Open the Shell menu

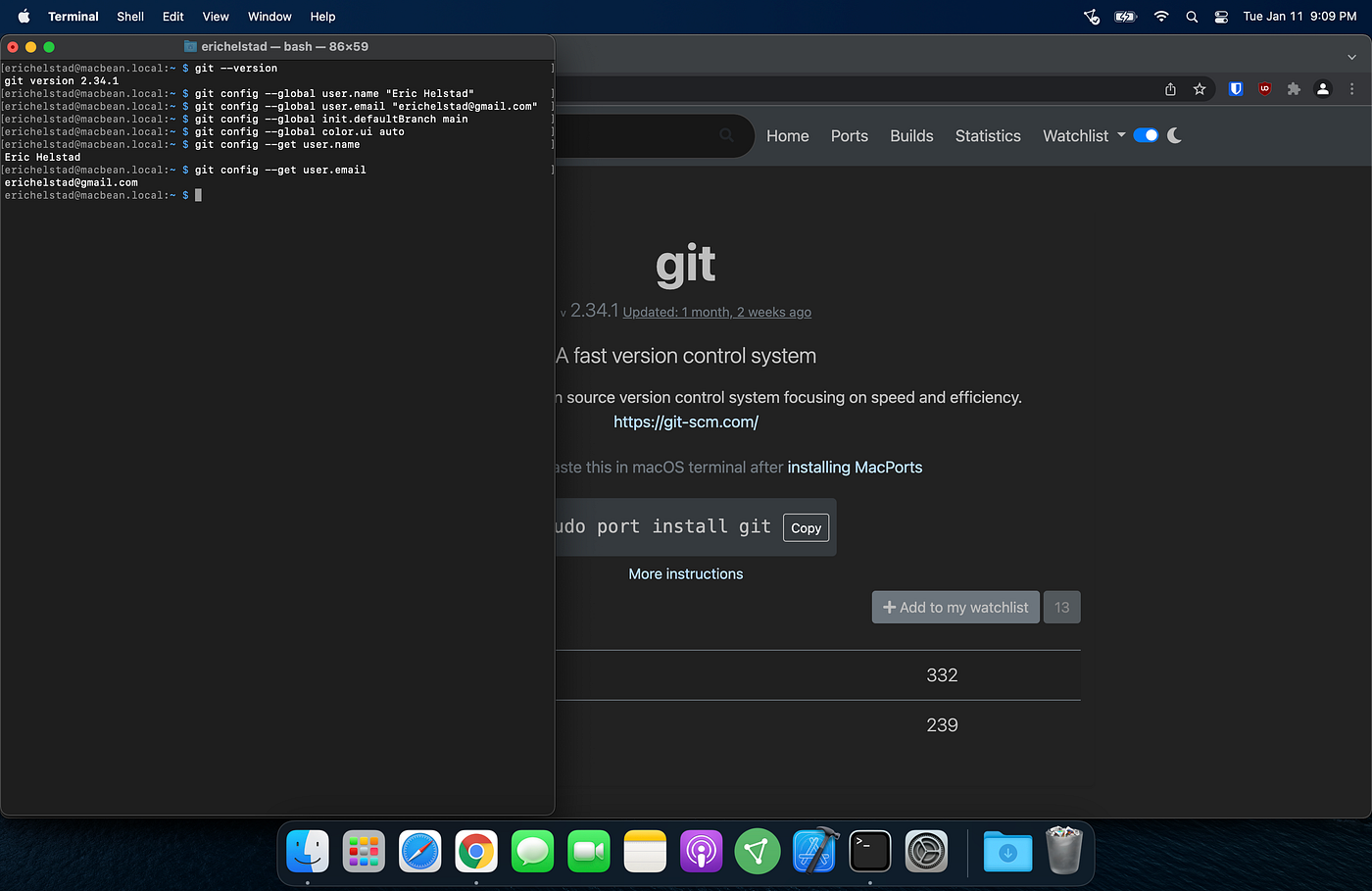(130, 17)
